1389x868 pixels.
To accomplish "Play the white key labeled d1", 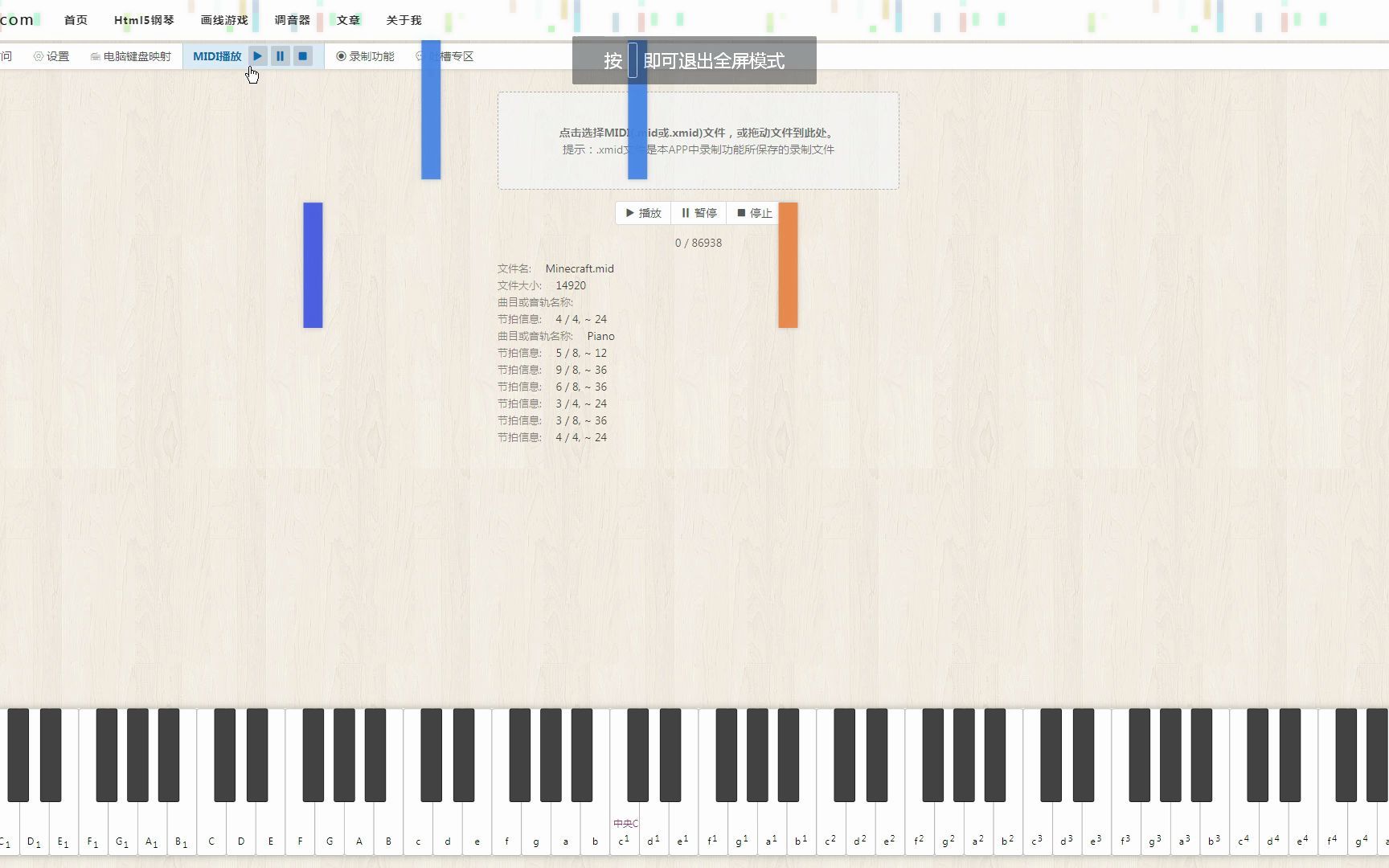I will [x=654, y=828].
